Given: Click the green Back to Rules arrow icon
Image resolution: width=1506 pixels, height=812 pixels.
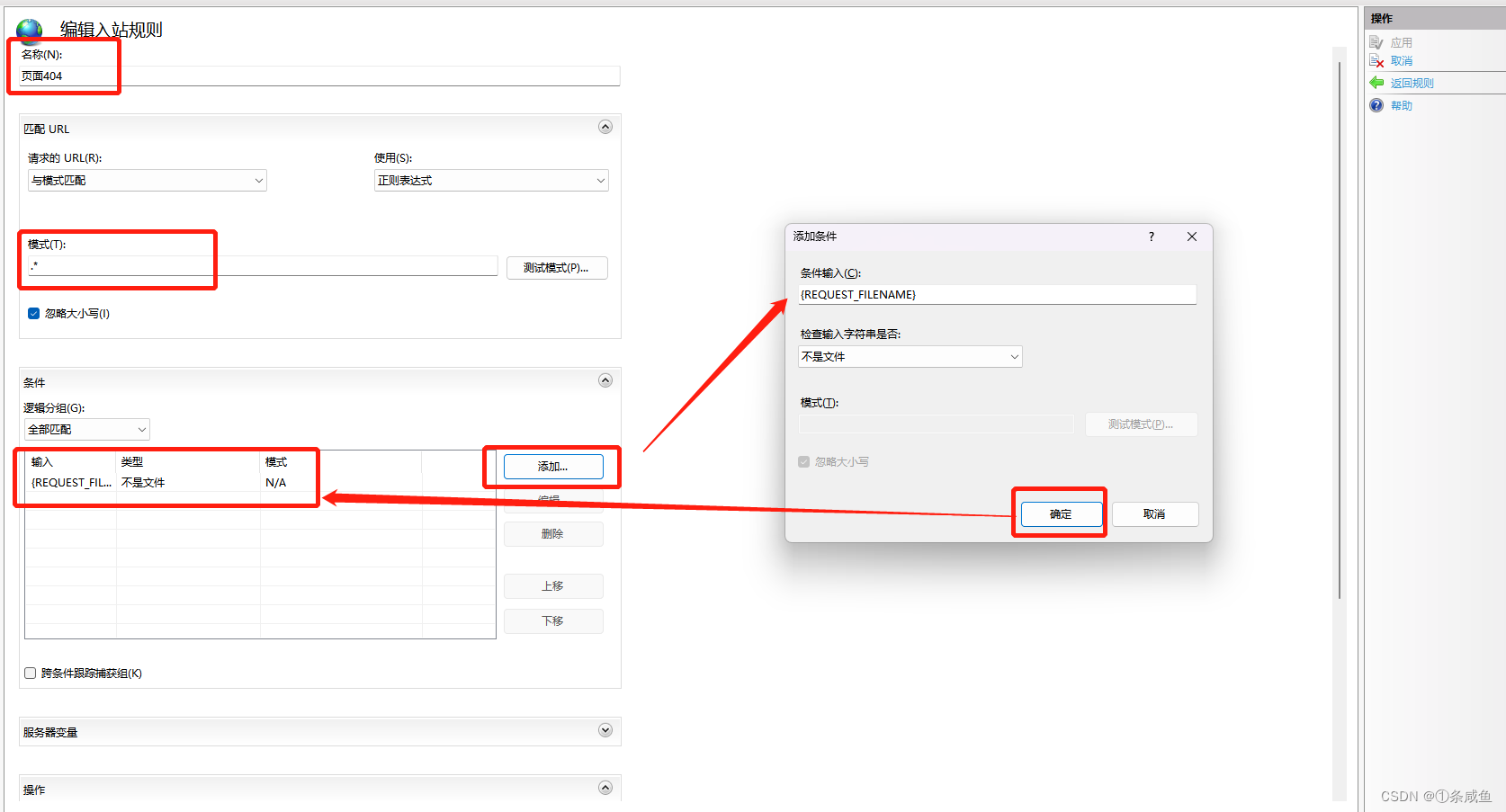Looking at the screenshot, I should pos(1376,83).
